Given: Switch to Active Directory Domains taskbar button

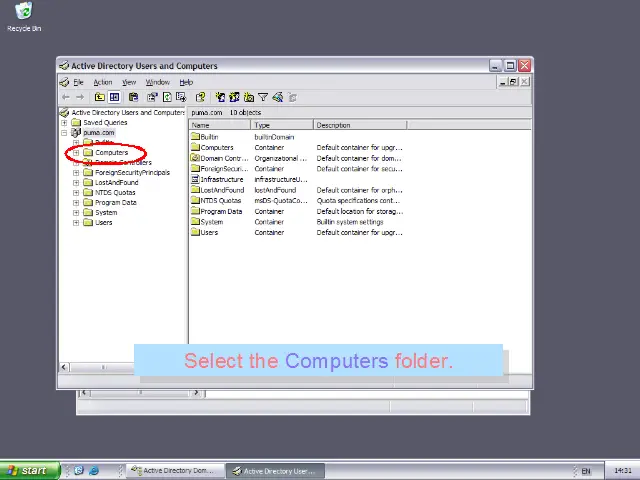Looking at the screenshot, I should coord(176,471).
